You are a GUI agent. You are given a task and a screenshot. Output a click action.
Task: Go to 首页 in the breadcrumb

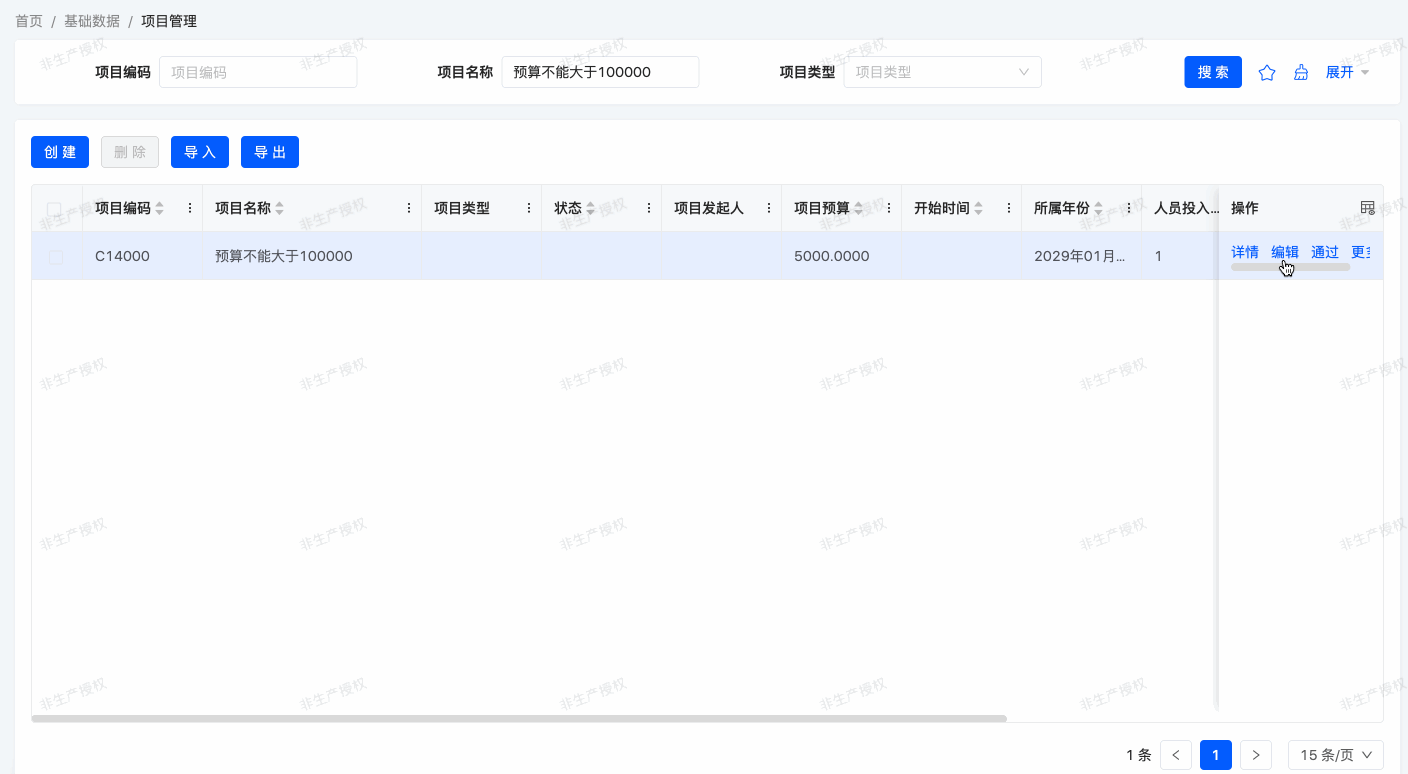click(x=29, y=21)
